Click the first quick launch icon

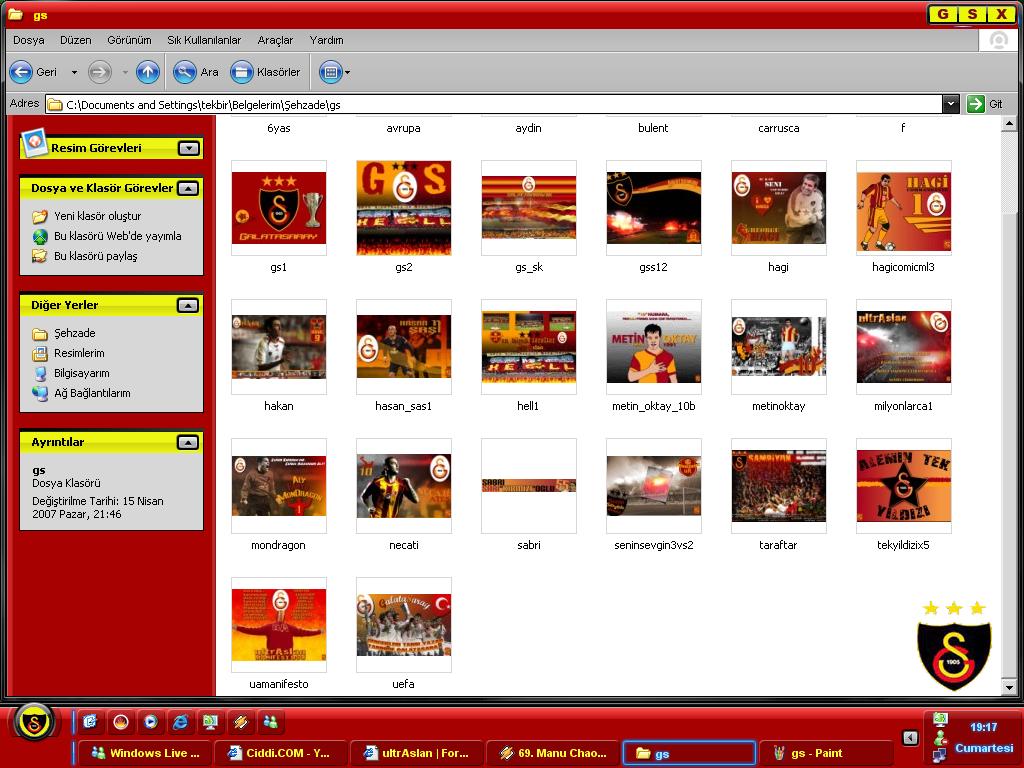click(x=90, y=722)
